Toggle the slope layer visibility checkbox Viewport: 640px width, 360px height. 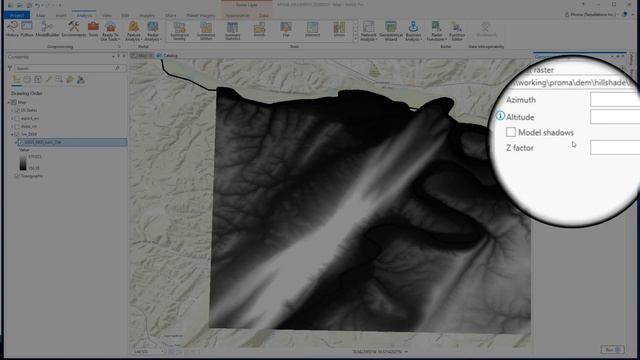click(x=17, y=127)
